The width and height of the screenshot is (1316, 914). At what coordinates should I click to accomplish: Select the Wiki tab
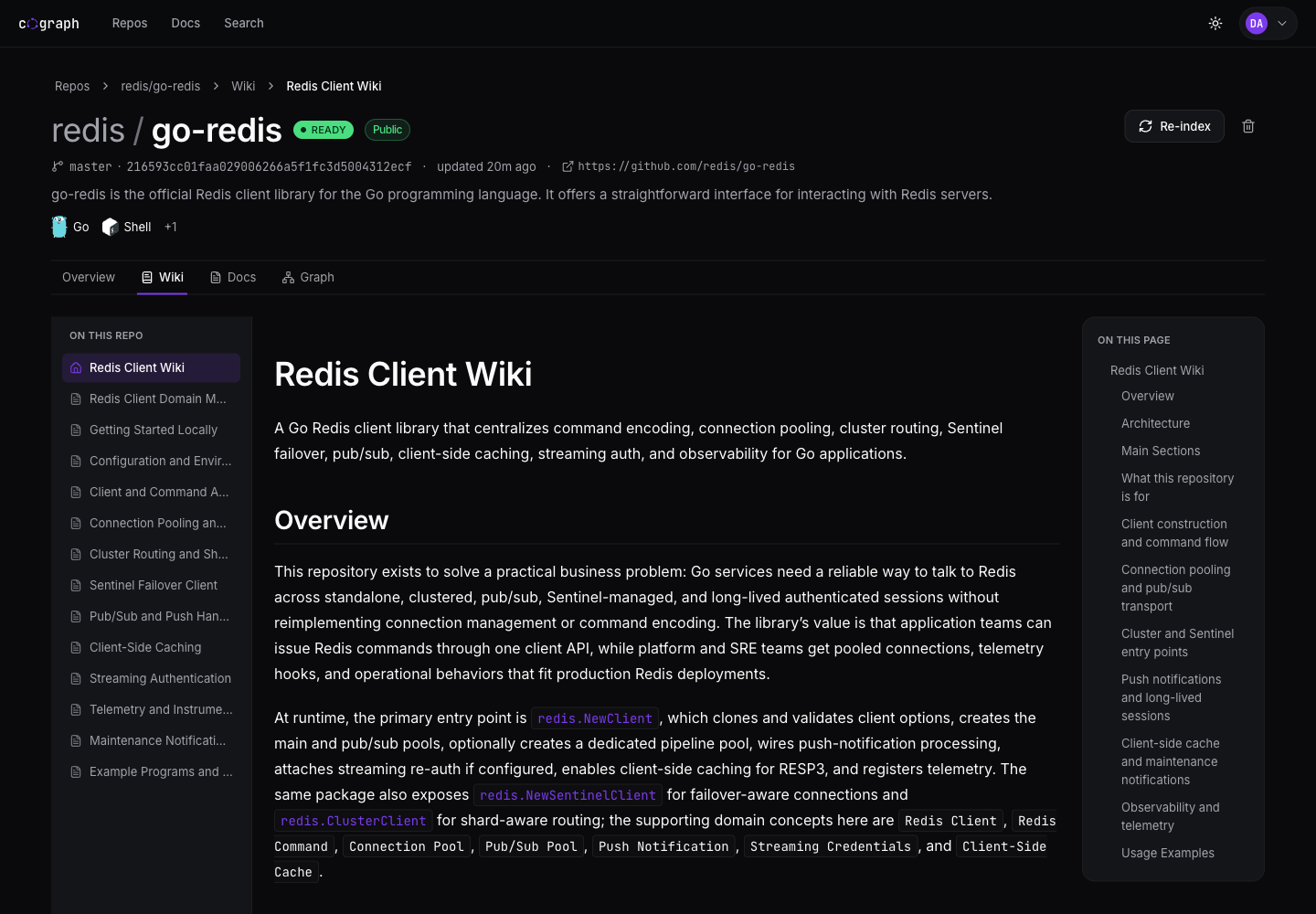tap(163, 277)
